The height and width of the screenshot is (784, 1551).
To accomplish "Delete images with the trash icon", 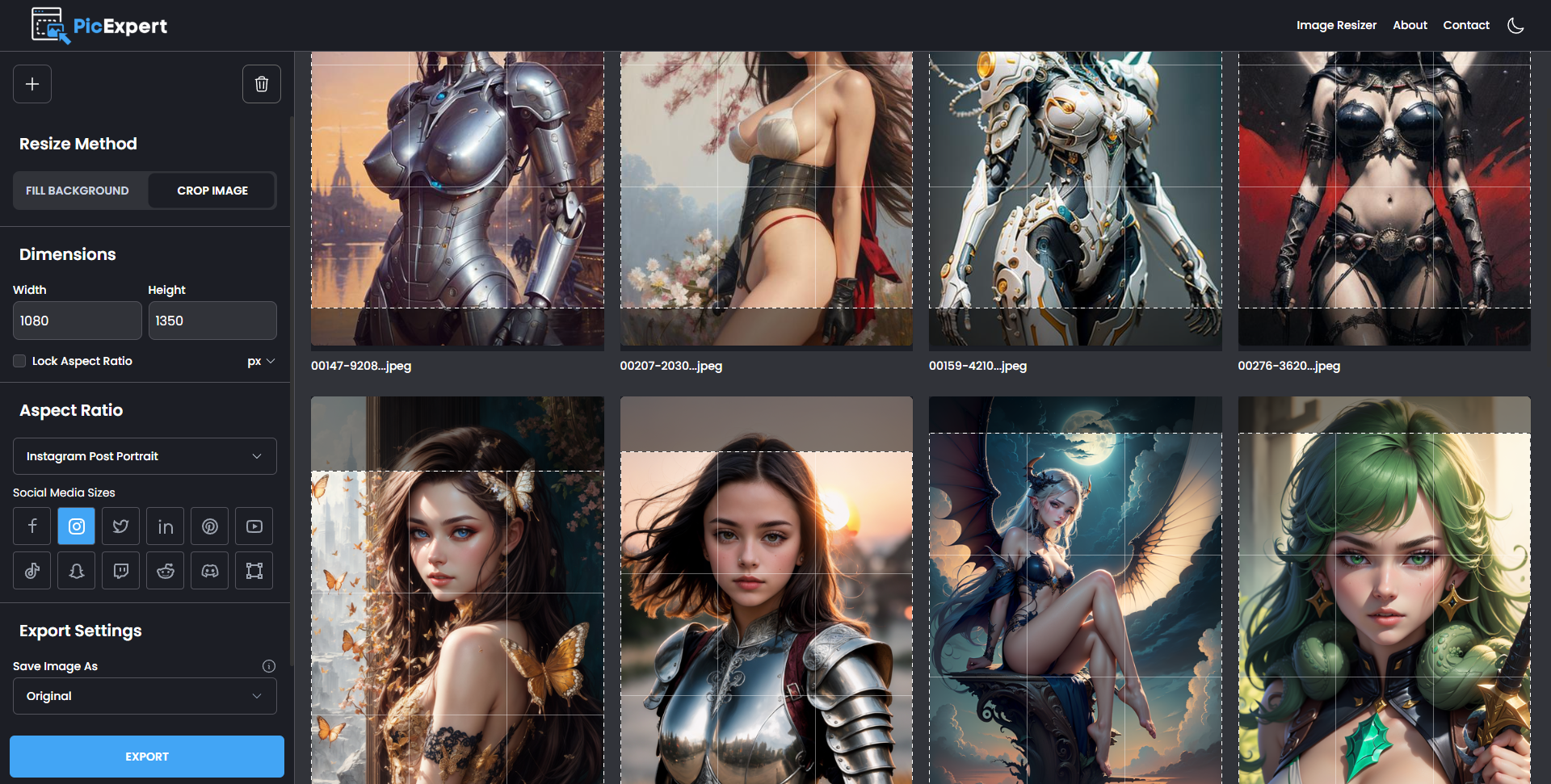I will pos(262,84).
